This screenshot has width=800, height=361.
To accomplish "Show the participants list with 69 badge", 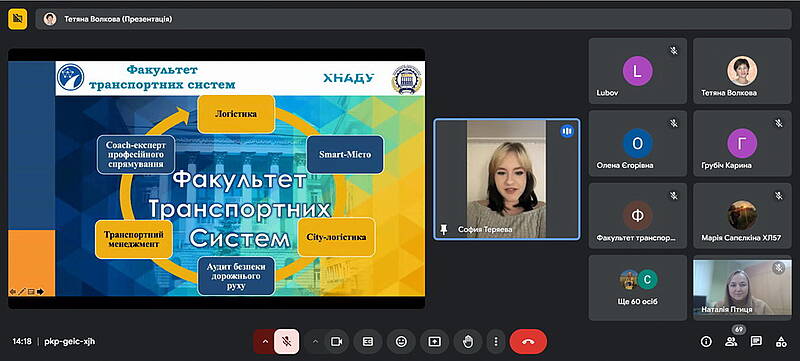I will point(732,342).
